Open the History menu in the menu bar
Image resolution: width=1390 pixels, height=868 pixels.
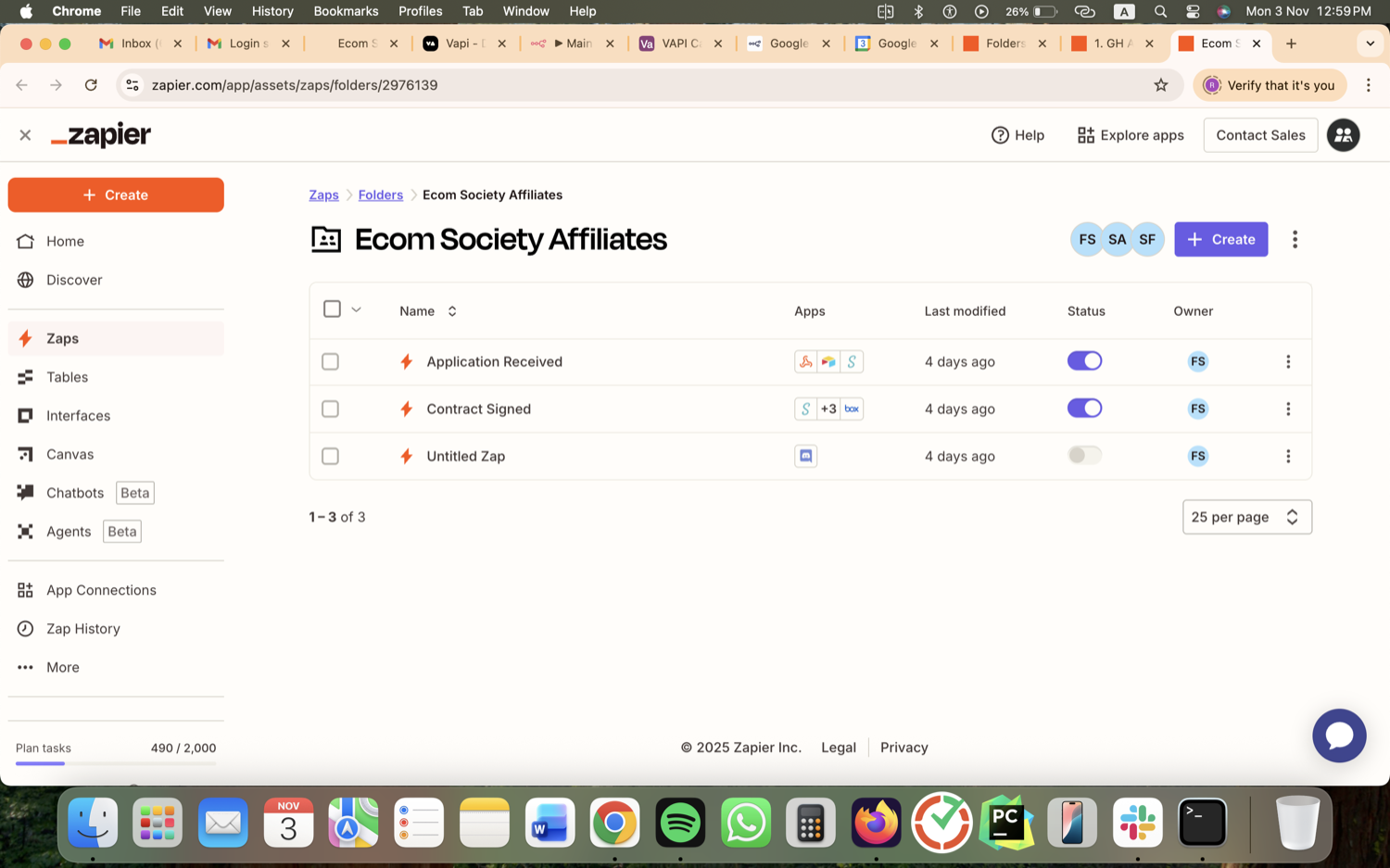pos(272,11)
